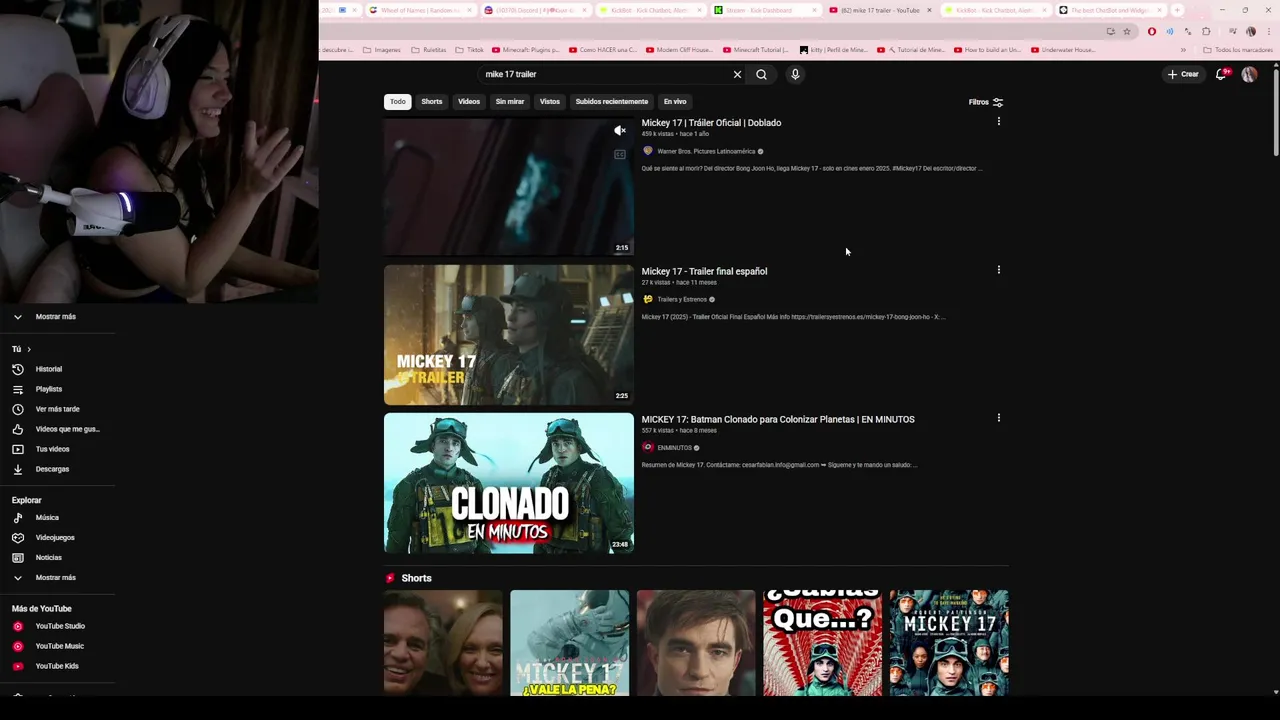This screenshot has height=720, width=1280.
Task: Open the Mickey 17 poster Short
Action: tap(949, 643)
